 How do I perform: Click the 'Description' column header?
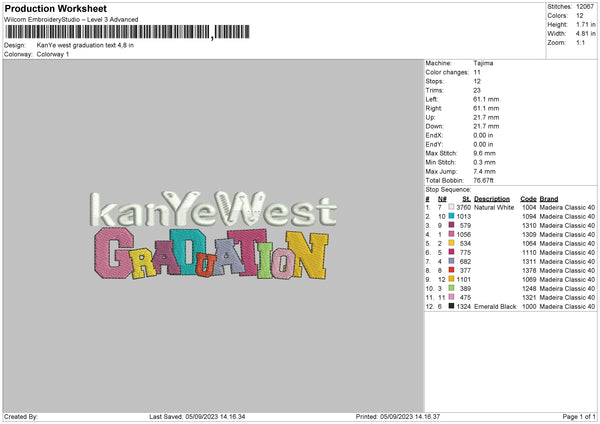coord(492,199)
